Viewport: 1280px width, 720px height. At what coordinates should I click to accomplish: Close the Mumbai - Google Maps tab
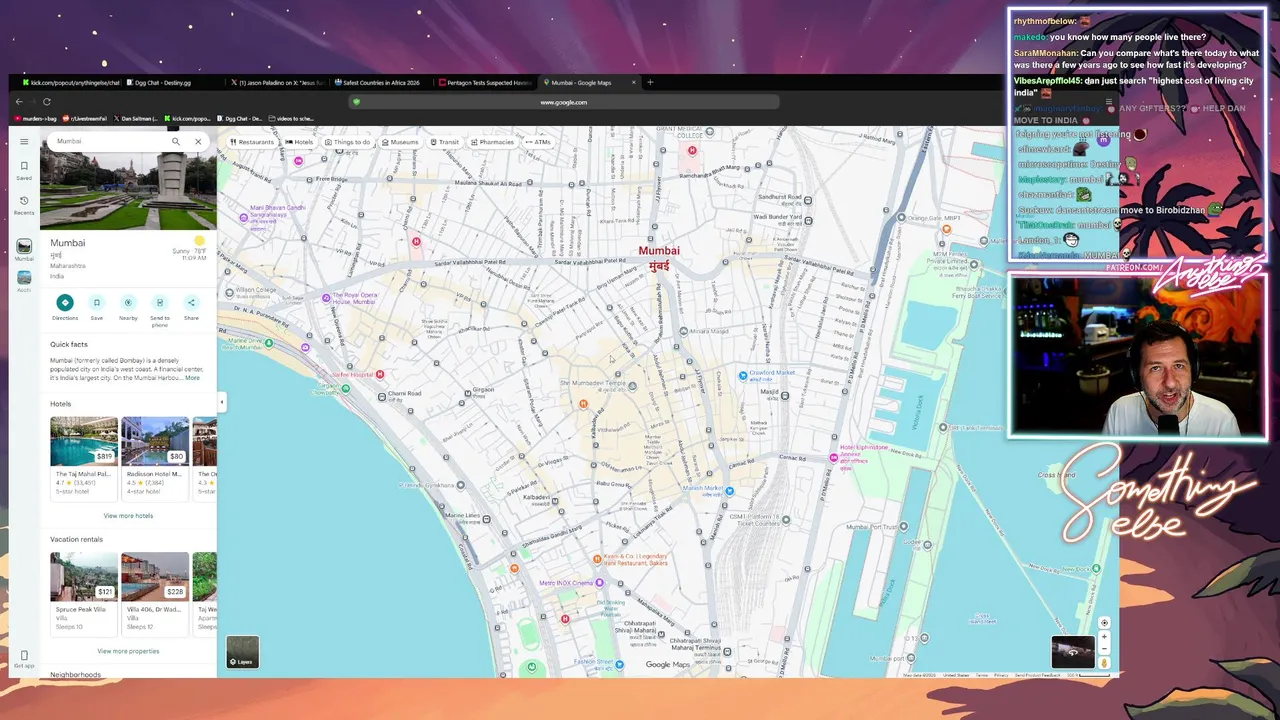tap(632, 83)
